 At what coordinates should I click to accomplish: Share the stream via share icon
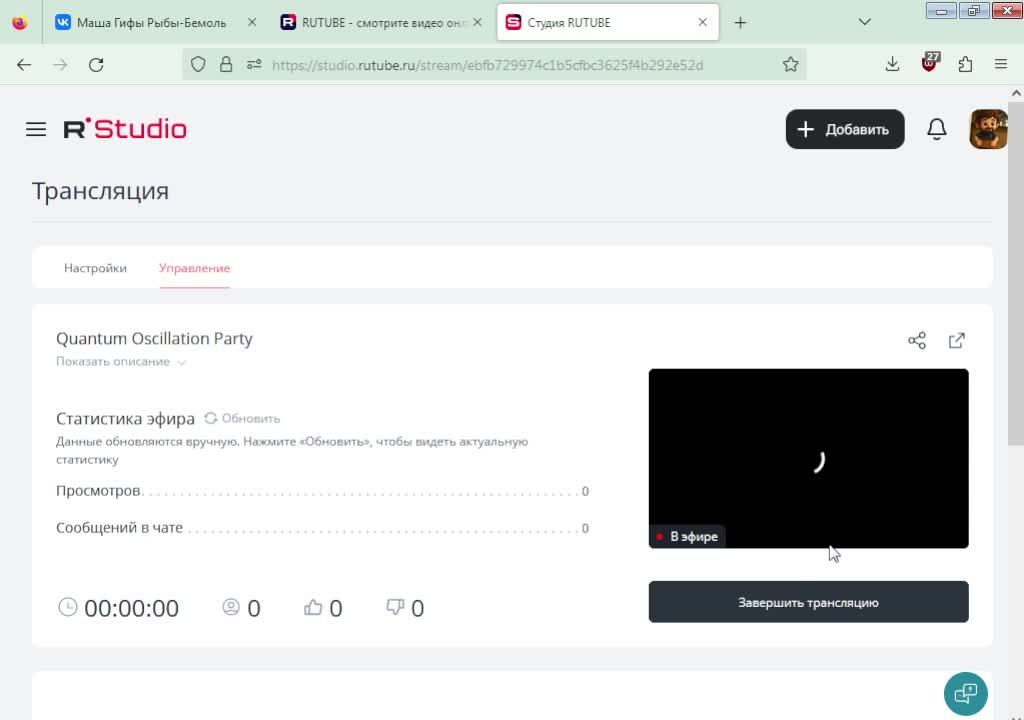coord(917,340)
